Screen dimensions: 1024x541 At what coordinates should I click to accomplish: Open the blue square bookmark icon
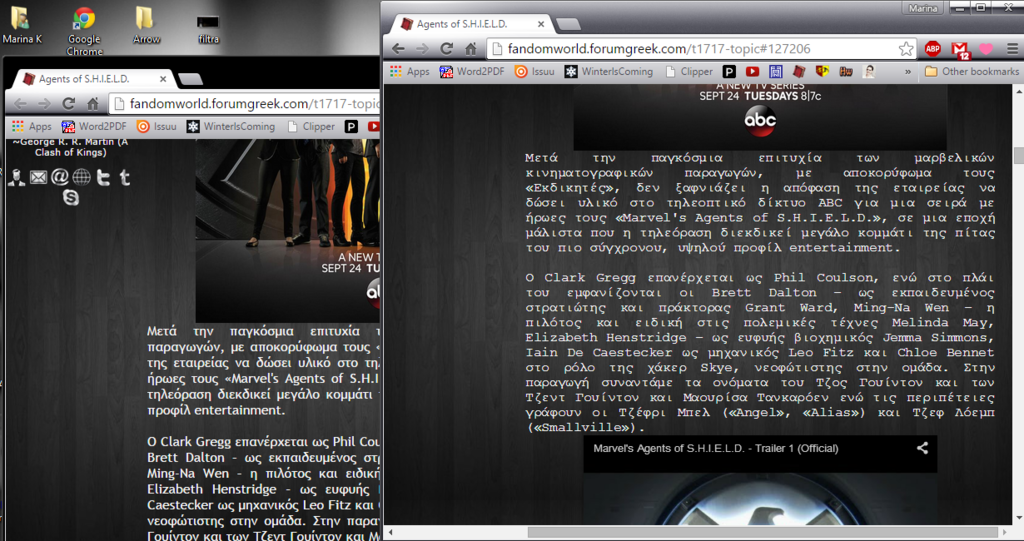(x=775, y=72)
